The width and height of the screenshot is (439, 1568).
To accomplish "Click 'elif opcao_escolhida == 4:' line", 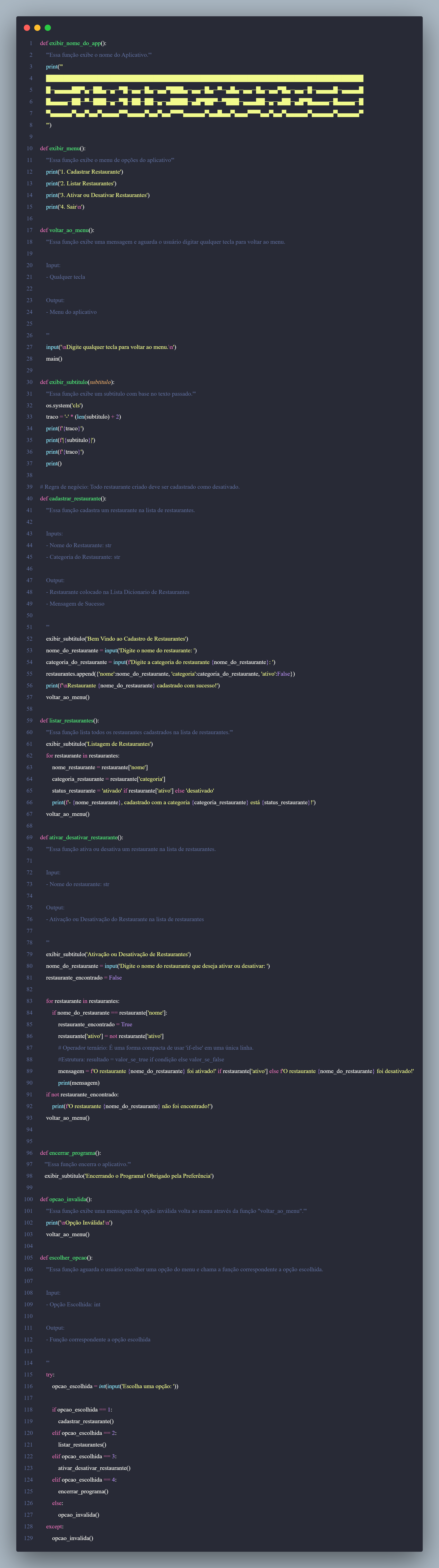I will click(x=84, y=1480).
